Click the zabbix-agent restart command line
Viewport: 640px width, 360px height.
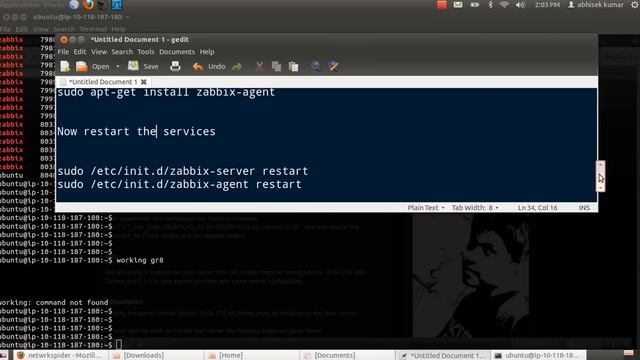coord(179,184)
